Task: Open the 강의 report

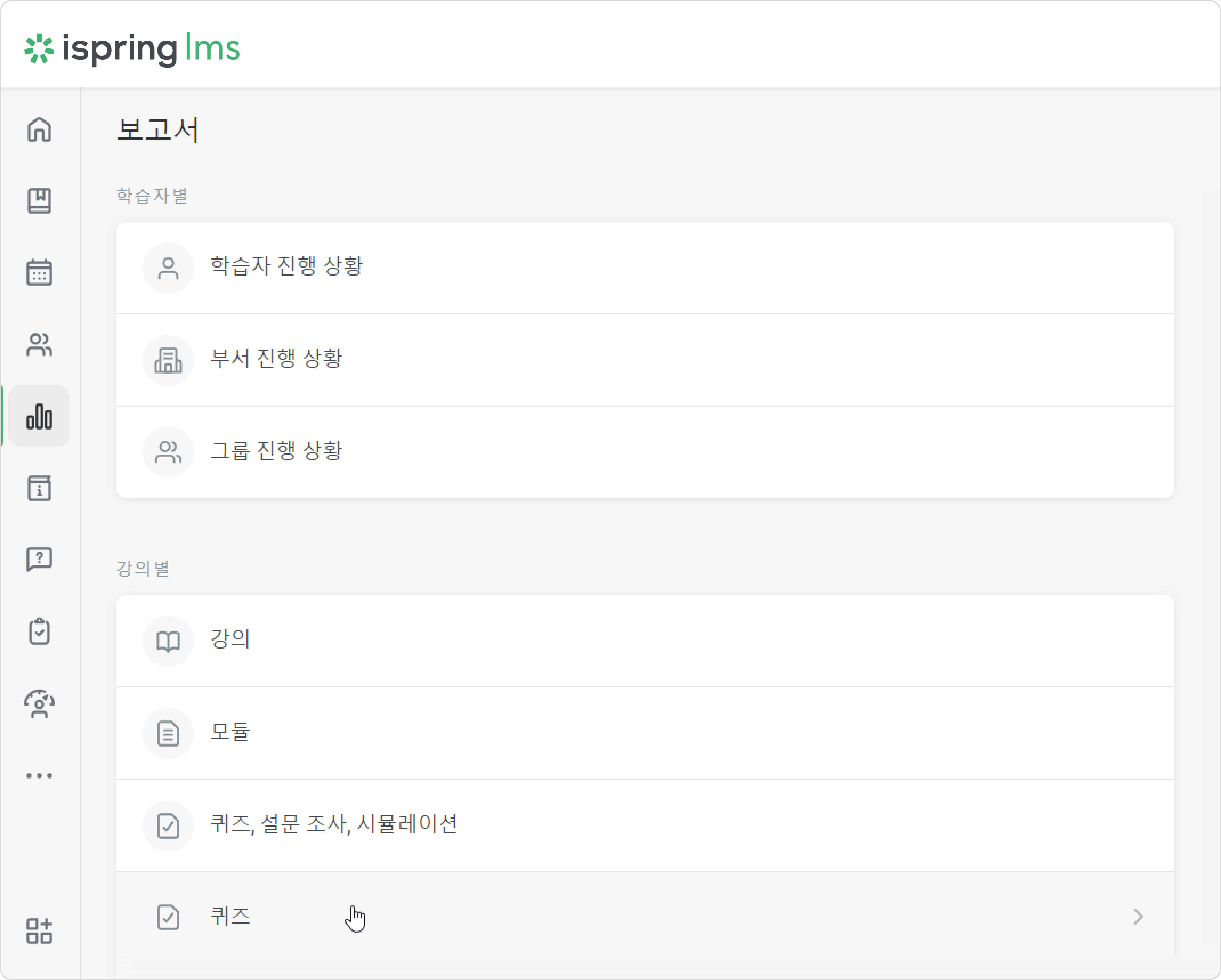Action: [x=645, y=641]
